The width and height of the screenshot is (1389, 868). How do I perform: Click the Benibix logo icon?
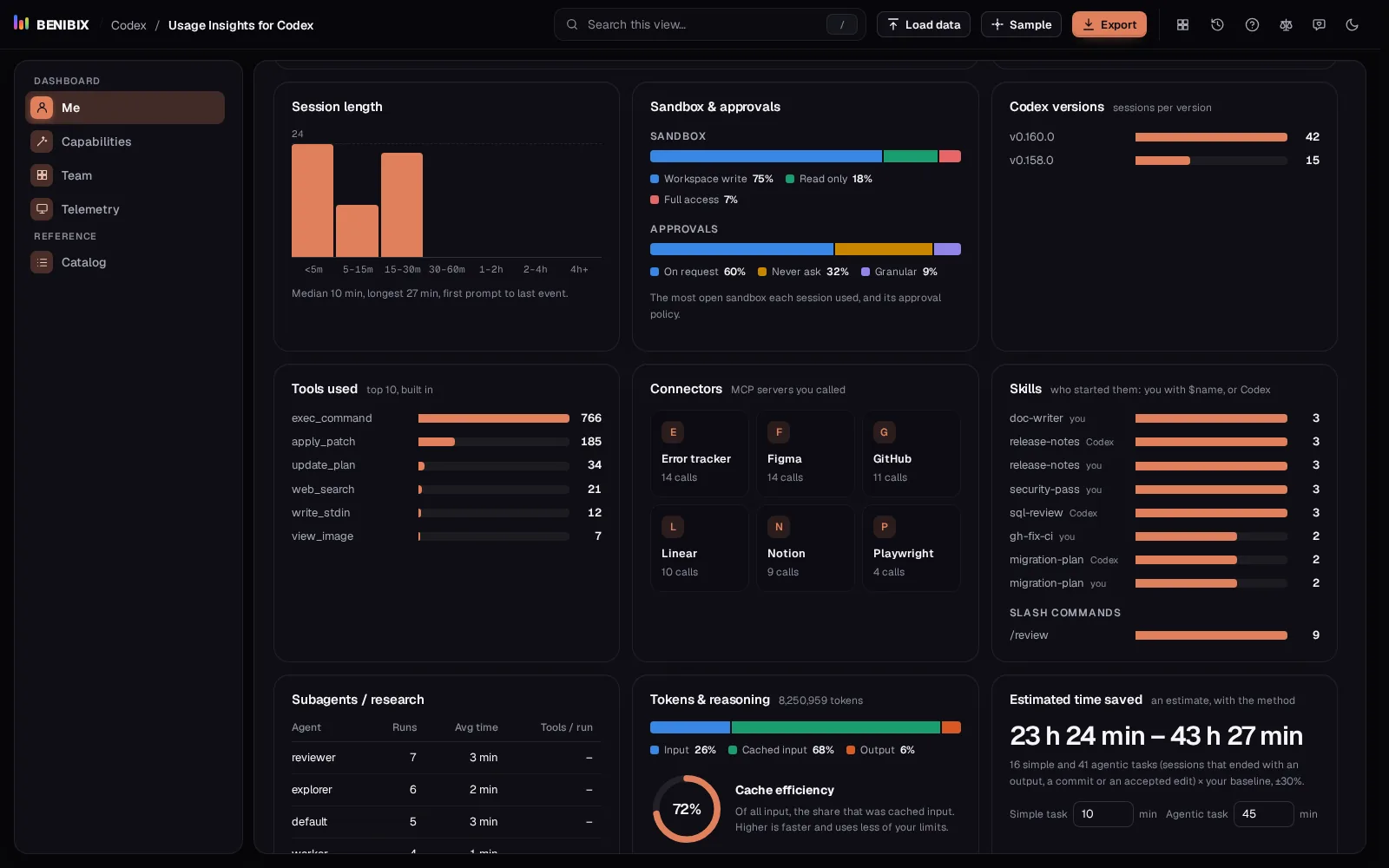point(22,23)
